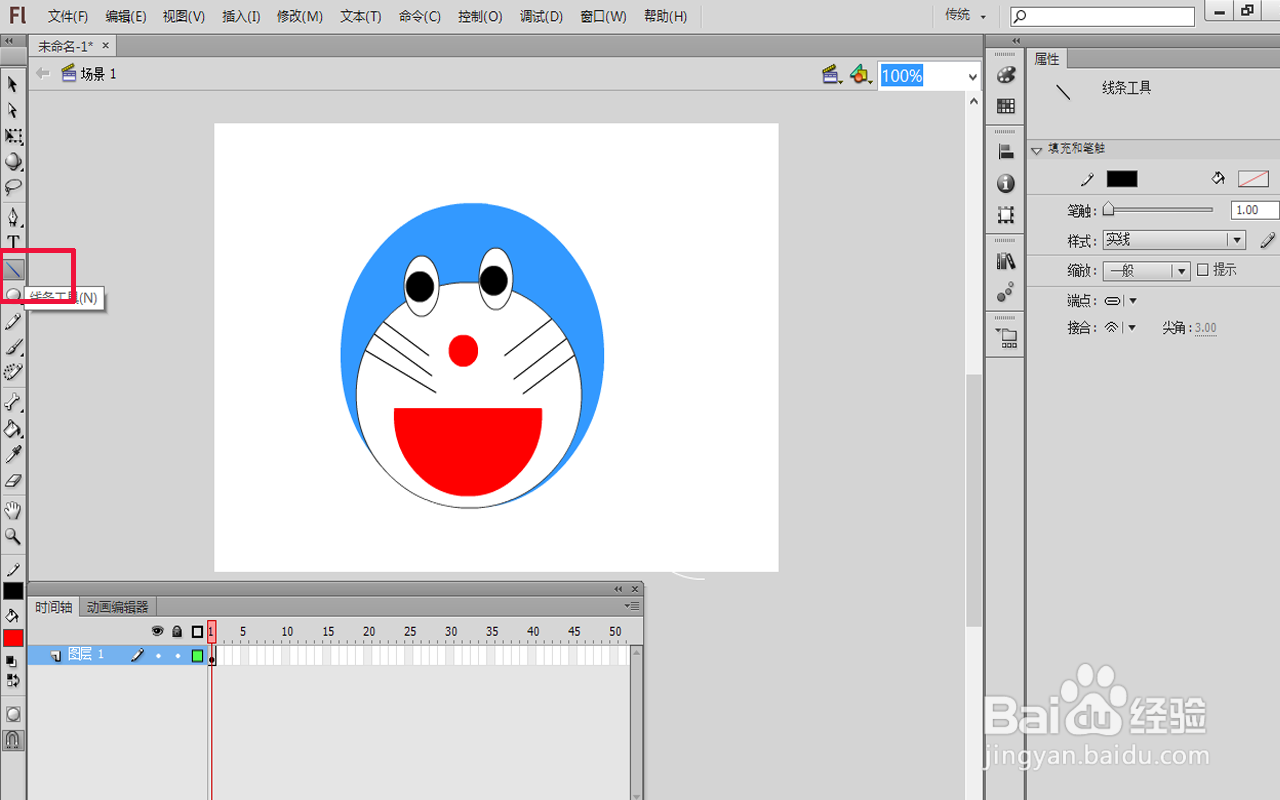Screen dimensions: 1280x800
Task: Toggle lock dot for 图层 1
Action: (177, 655)
